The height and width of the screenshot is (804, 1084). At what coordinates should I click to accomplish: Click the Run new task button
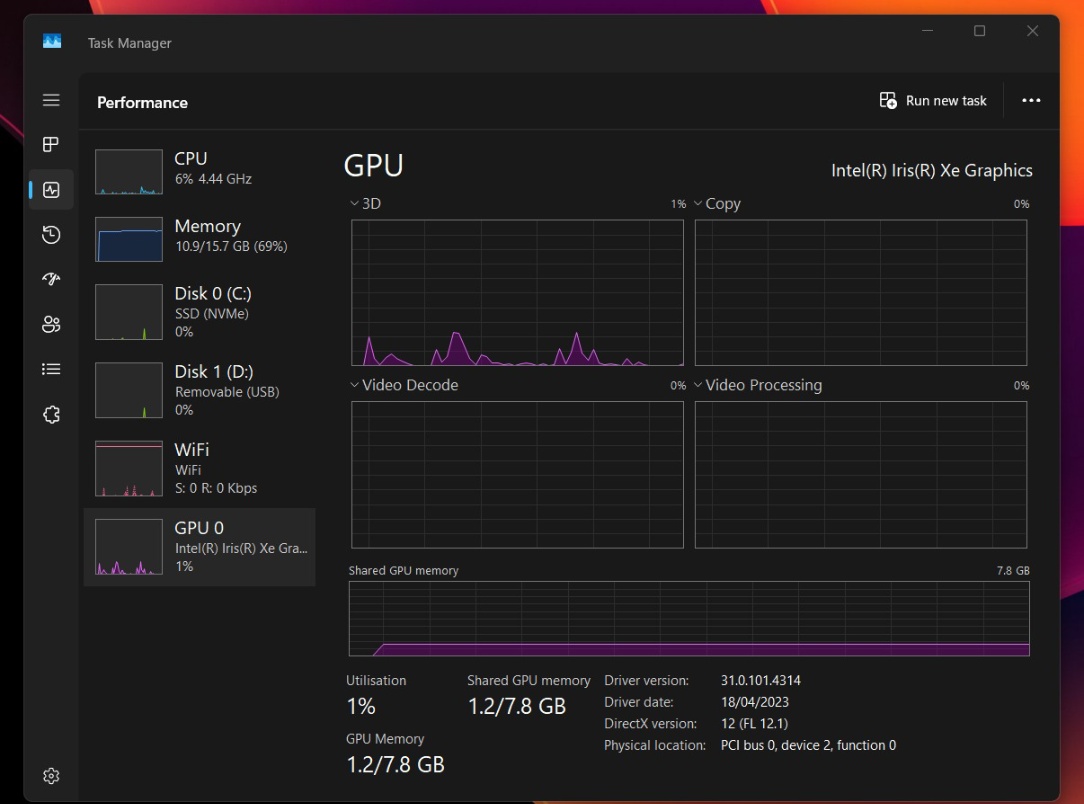tap(933, 101)
